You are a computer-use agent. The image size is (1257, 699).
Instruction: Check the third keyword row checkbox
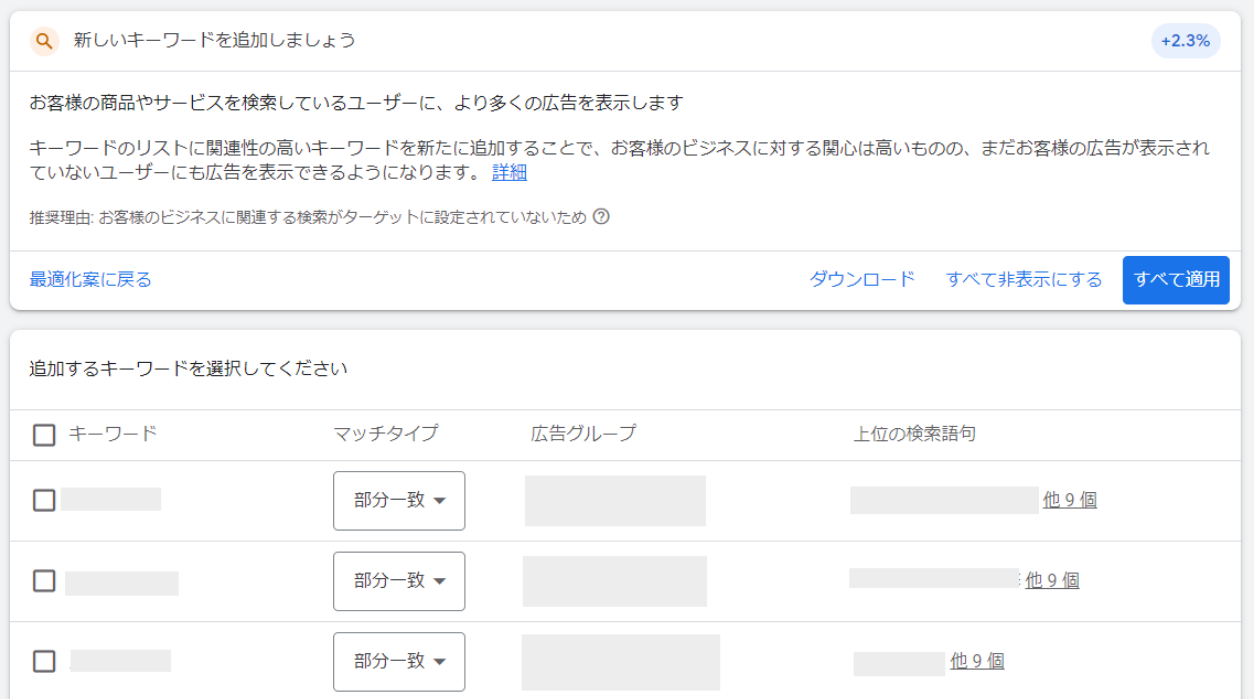point(44,661)
